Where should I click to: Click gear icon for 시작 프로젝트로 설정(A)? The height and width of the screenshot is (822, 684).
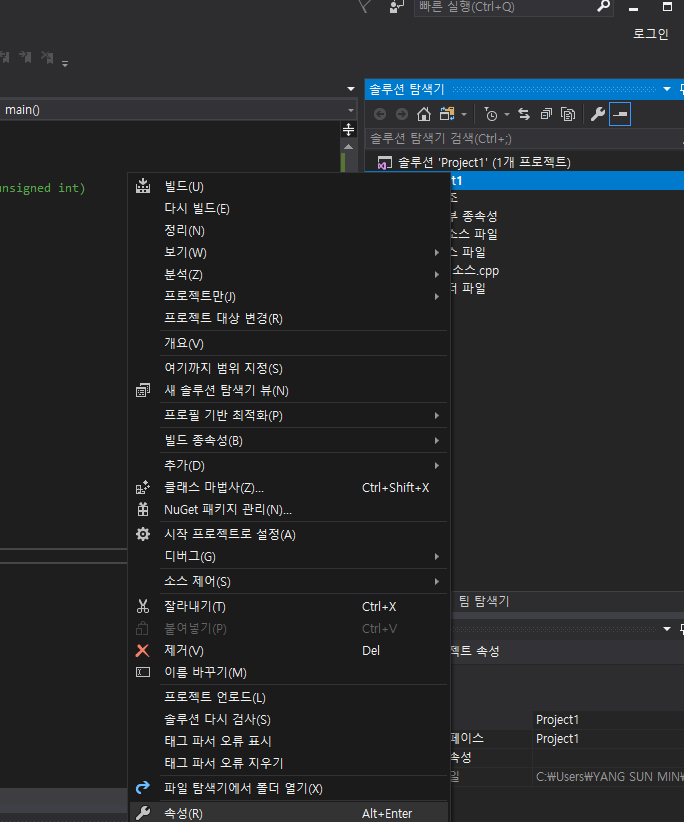coord(143,534)
